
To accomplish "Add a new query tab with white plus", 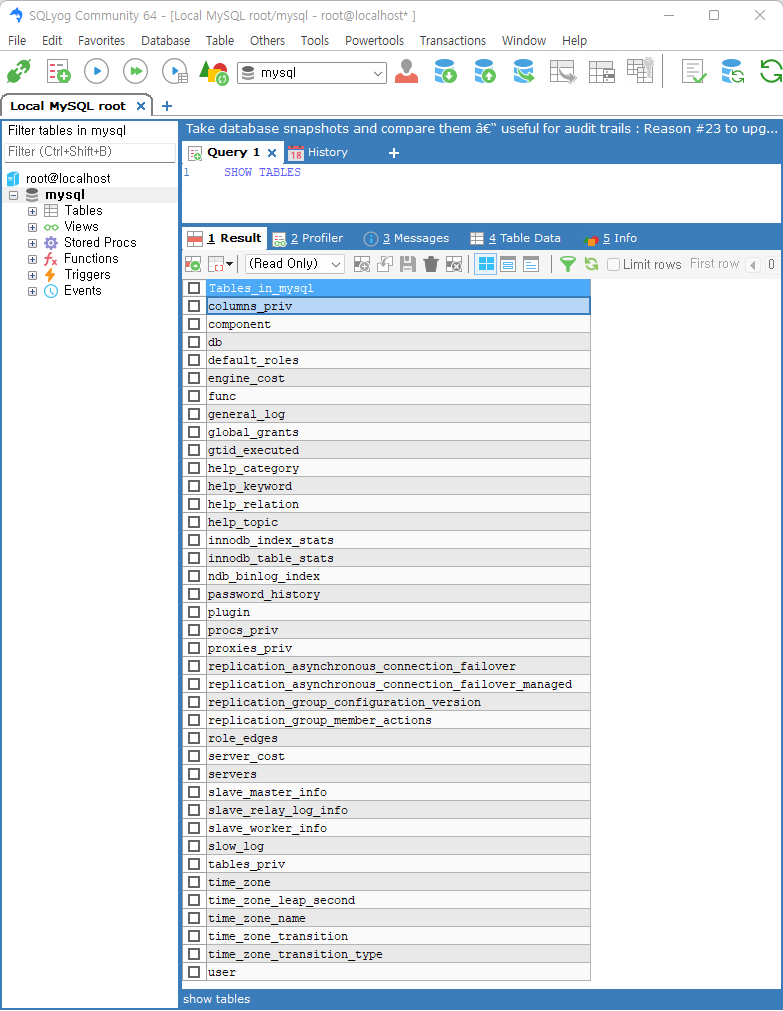I will 394,153.
